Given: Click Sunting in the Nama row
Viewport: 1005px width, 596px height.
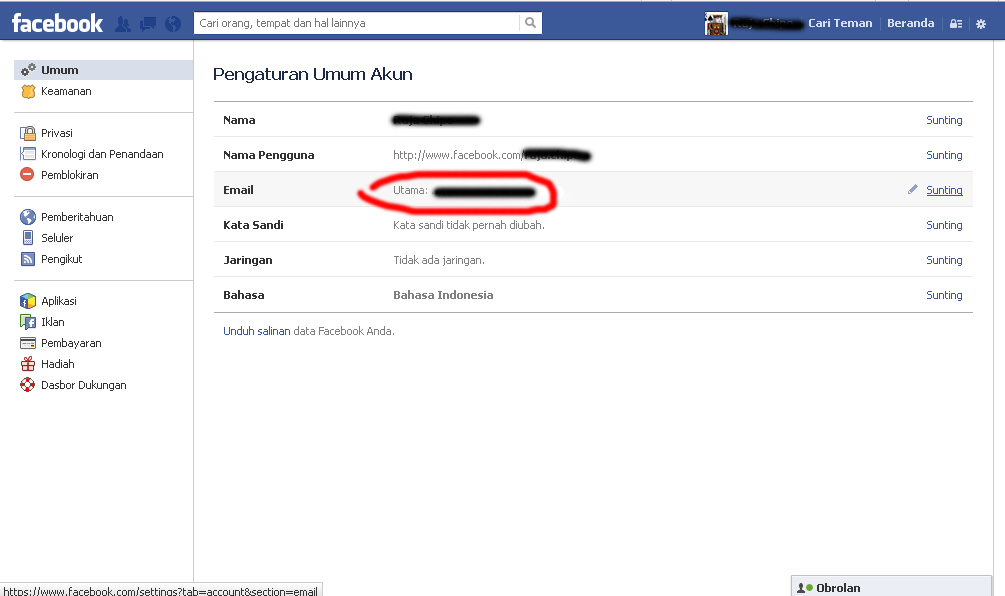Looking at the screenshot, I should [x=944, y=120].
